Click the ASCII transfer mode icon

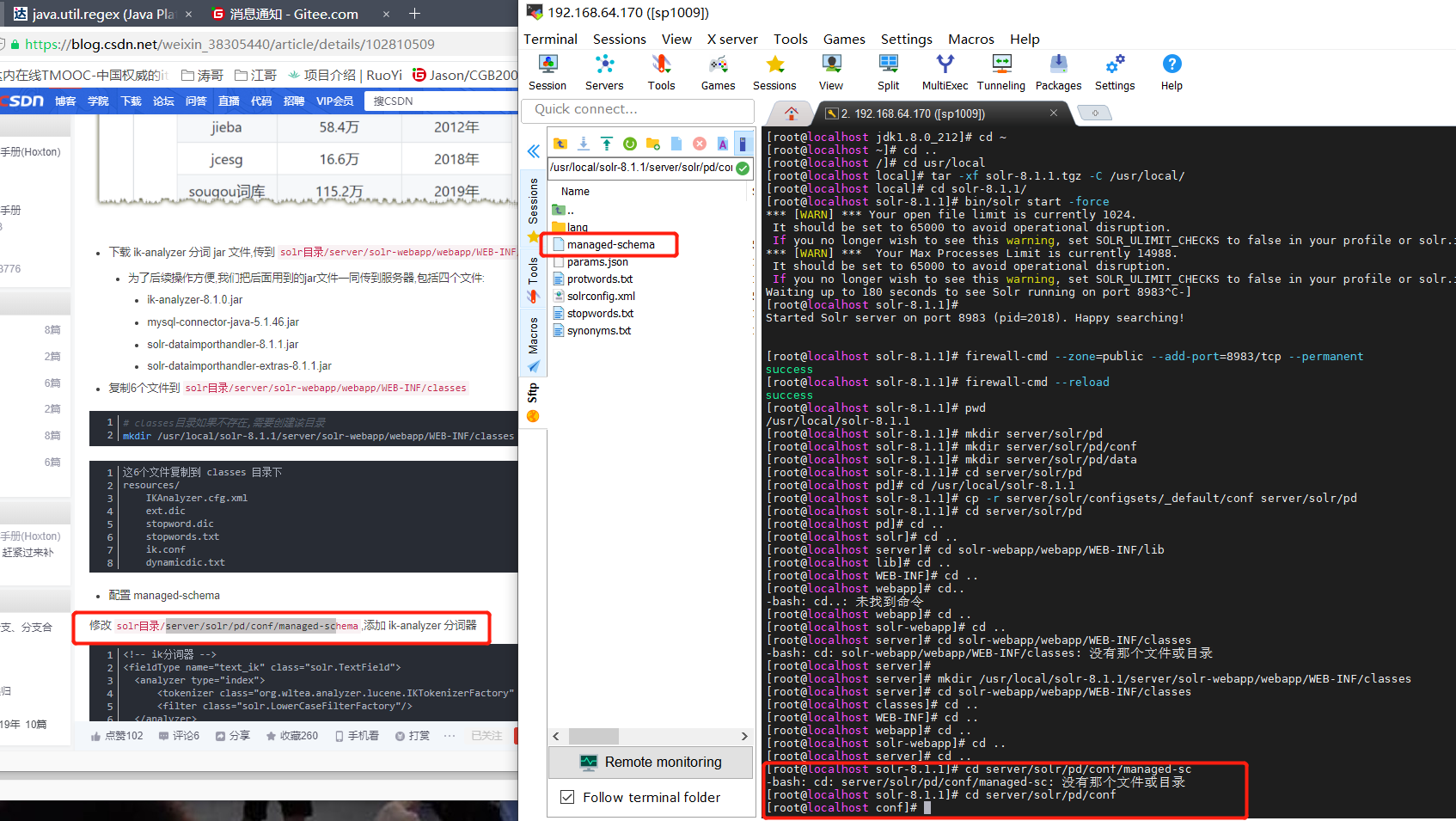tap(723, 144)
